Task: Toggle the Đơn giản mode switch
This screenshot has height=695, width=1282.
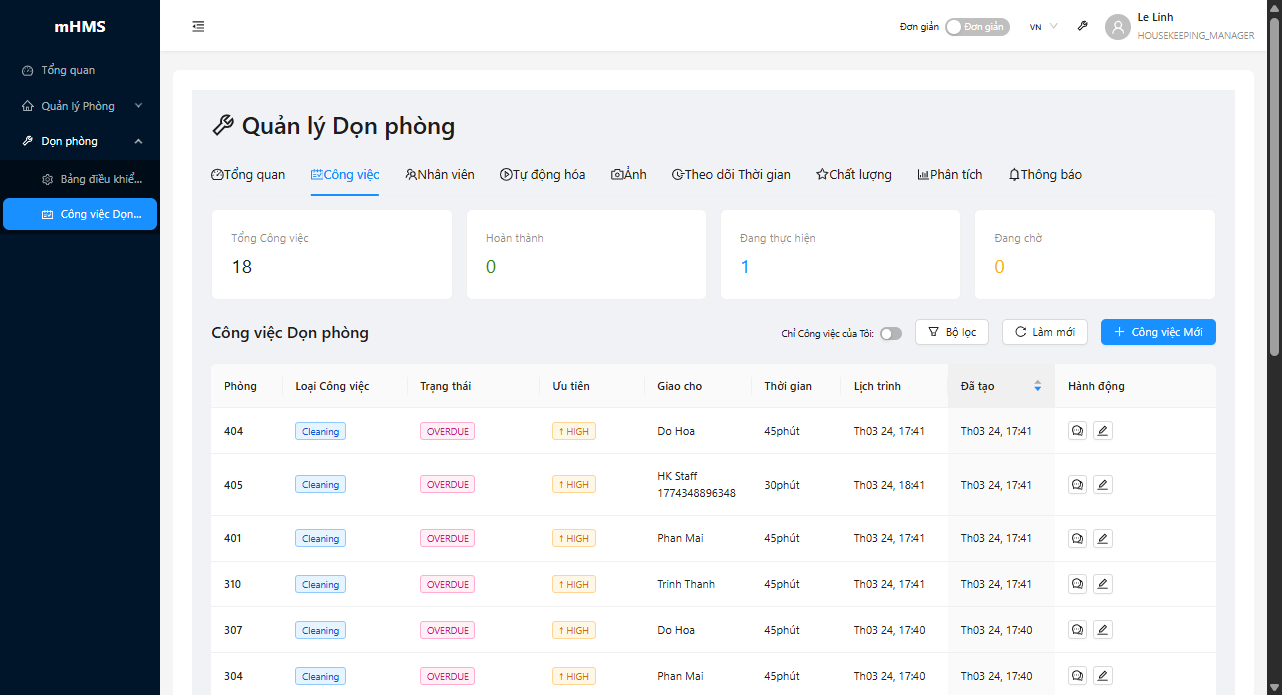Action: point(976,27)
